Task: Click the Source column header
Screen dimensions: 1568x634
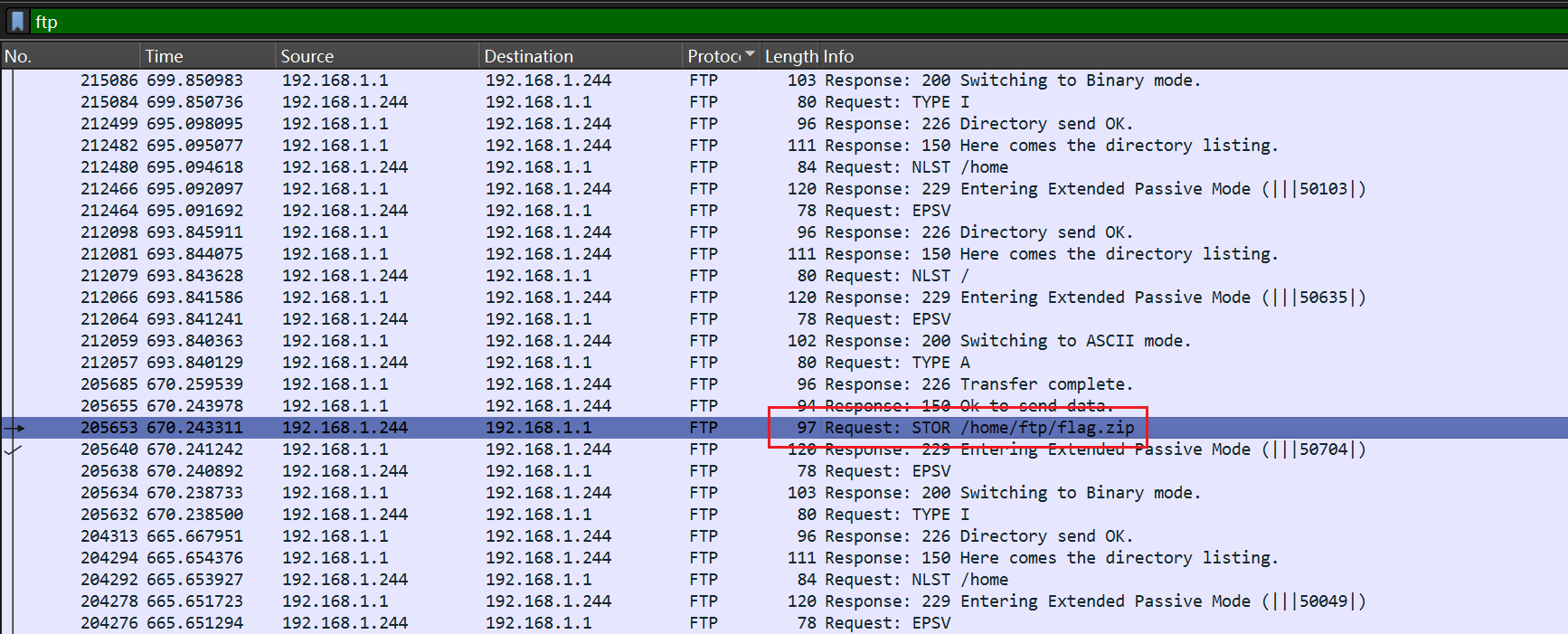Action: 307,56
